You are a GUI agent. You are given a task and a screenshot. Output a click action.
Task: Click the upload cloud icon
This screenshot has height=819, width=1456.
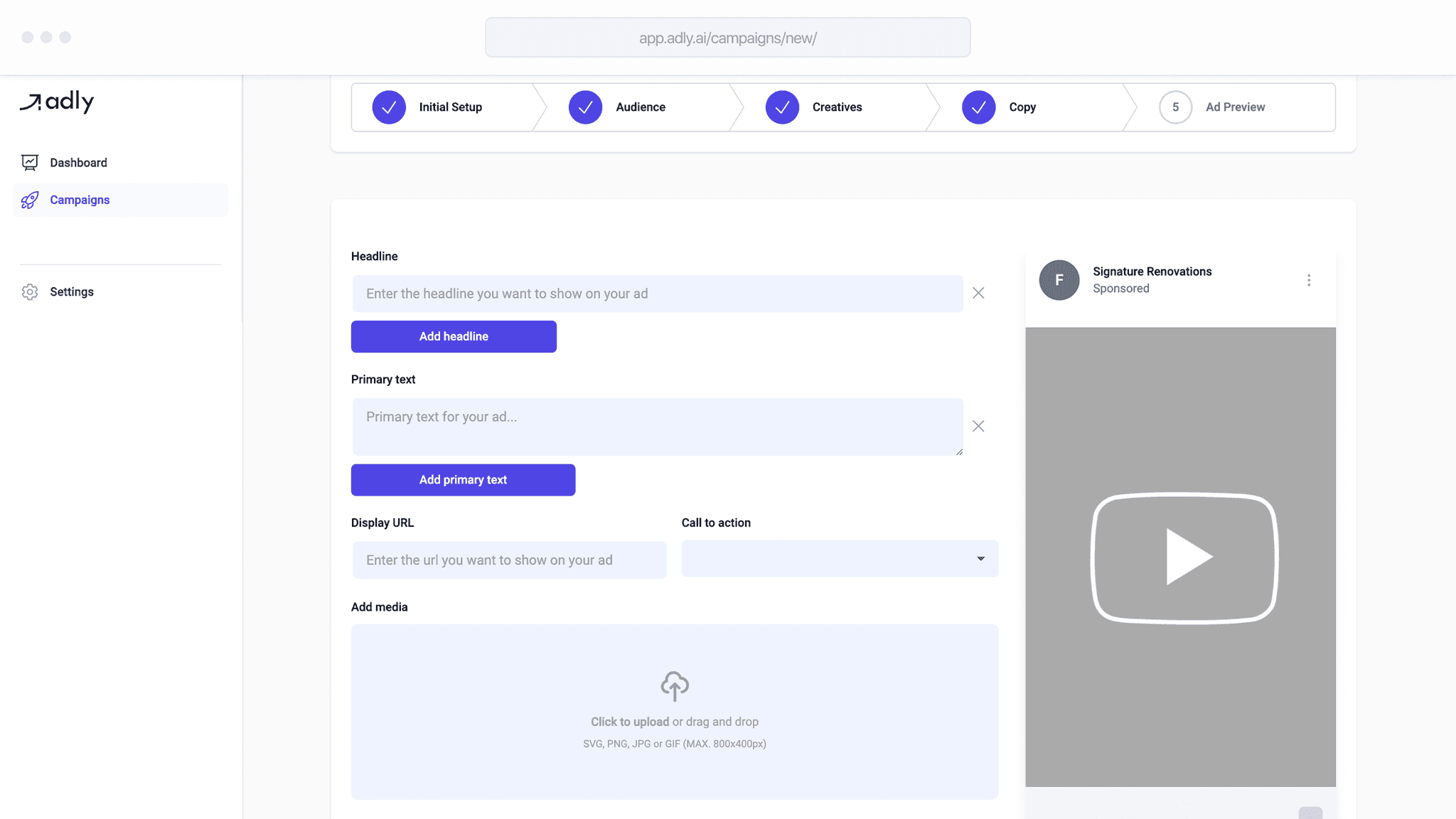tap(674, 685)
